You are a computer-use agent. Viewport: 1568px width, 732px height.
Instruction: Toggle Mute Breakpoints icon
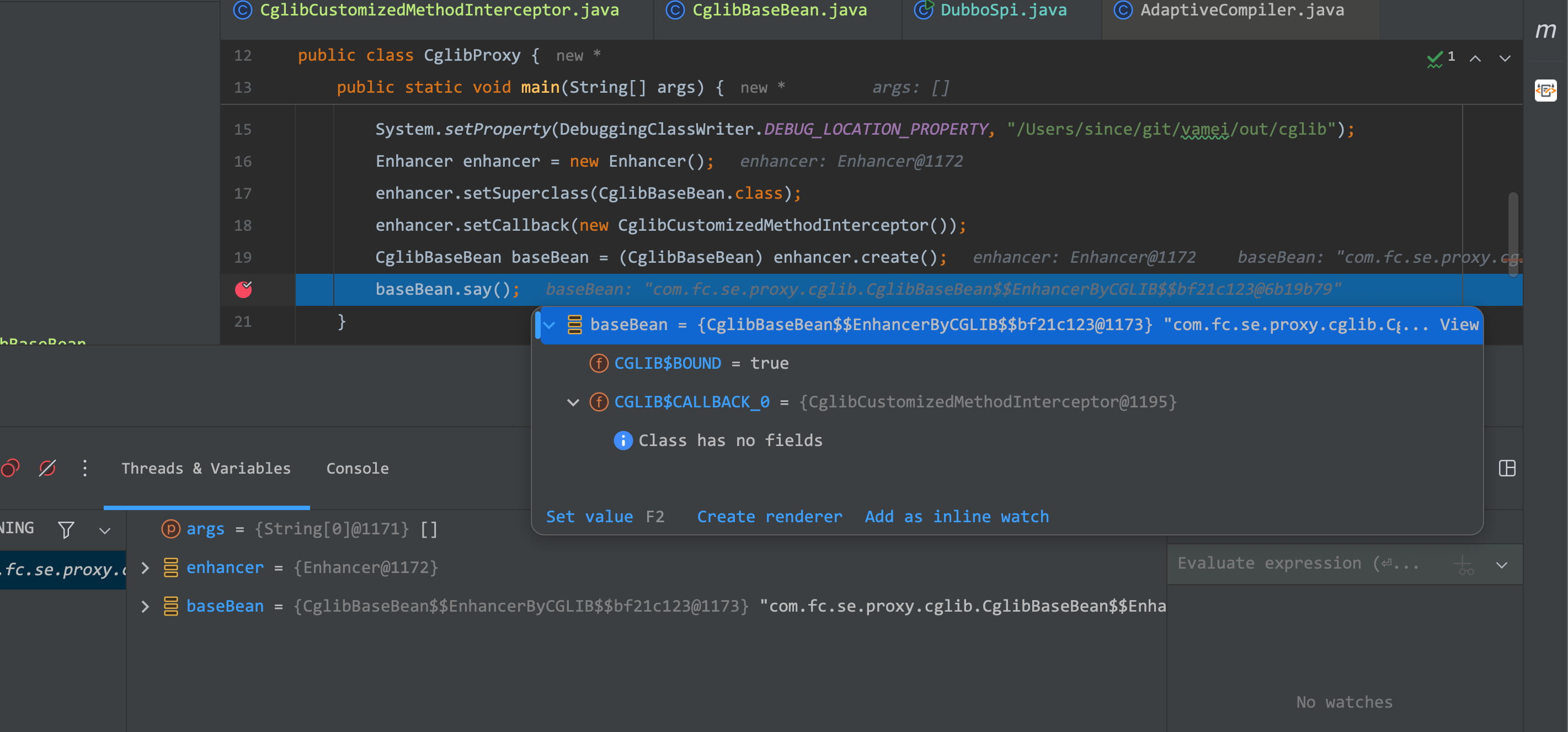(x=47, y=468)
